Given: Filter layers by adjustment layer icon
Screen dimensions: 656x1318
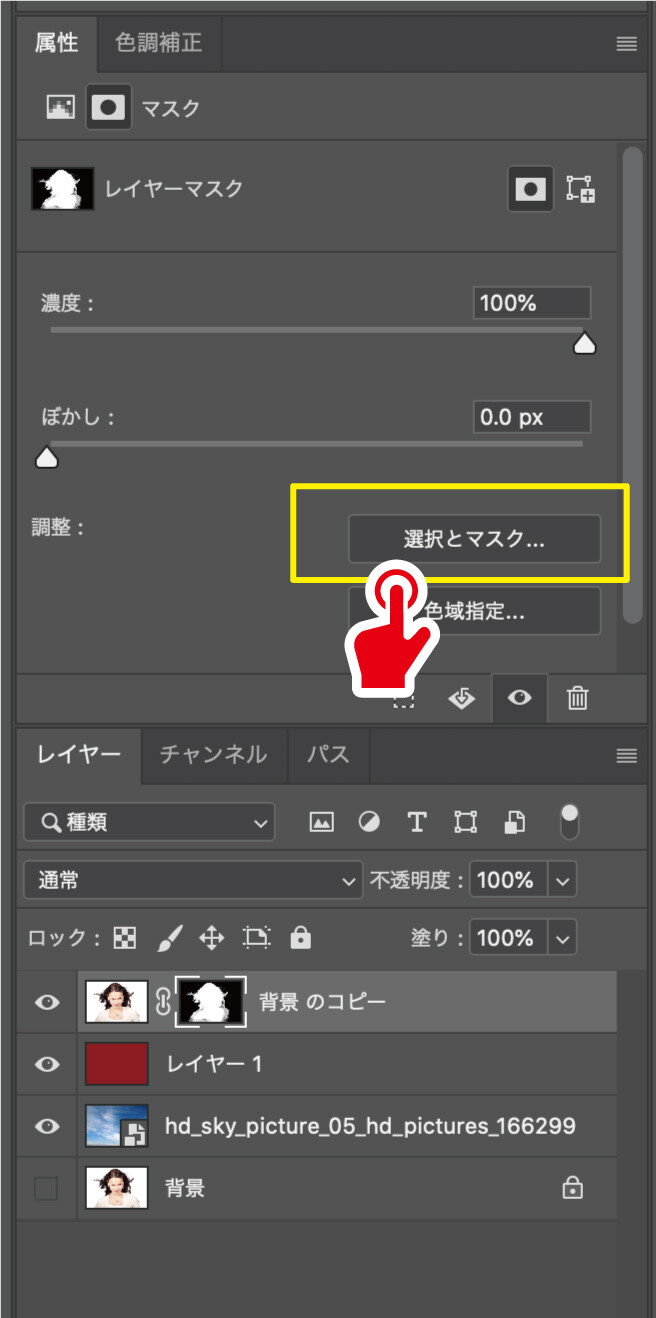Looking at the screenshot, I should [x=369, y=822].
